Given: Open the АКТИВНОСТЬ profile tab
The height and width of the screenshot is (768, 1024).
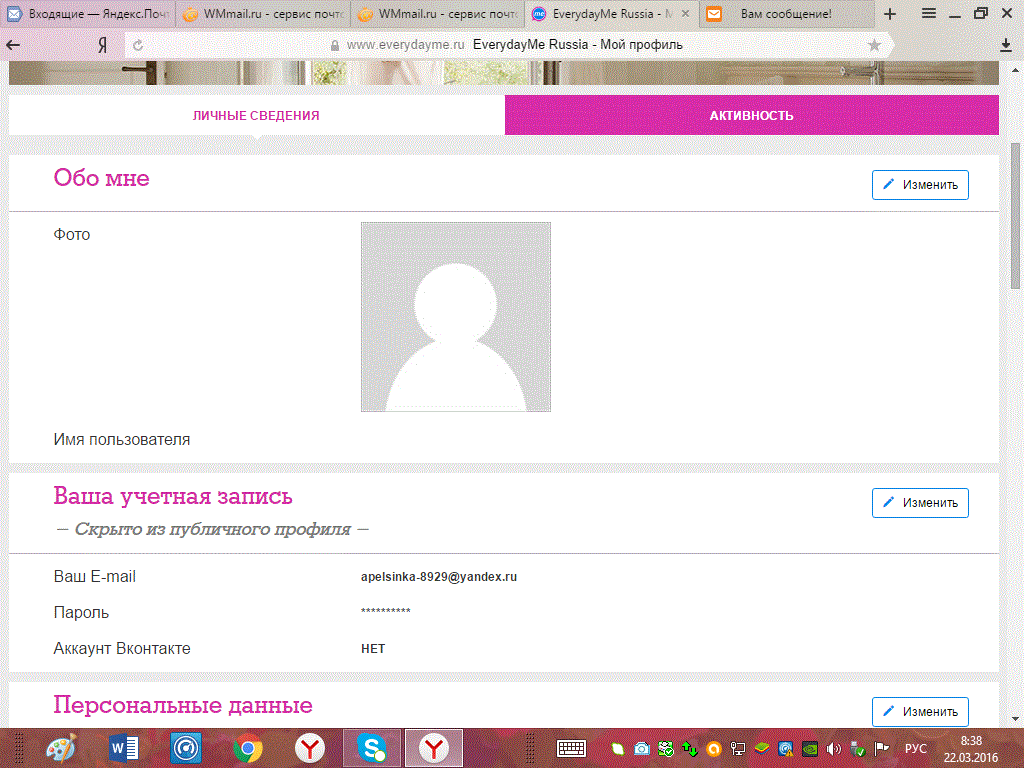Looking at the screenshot, I should [752, 116].
